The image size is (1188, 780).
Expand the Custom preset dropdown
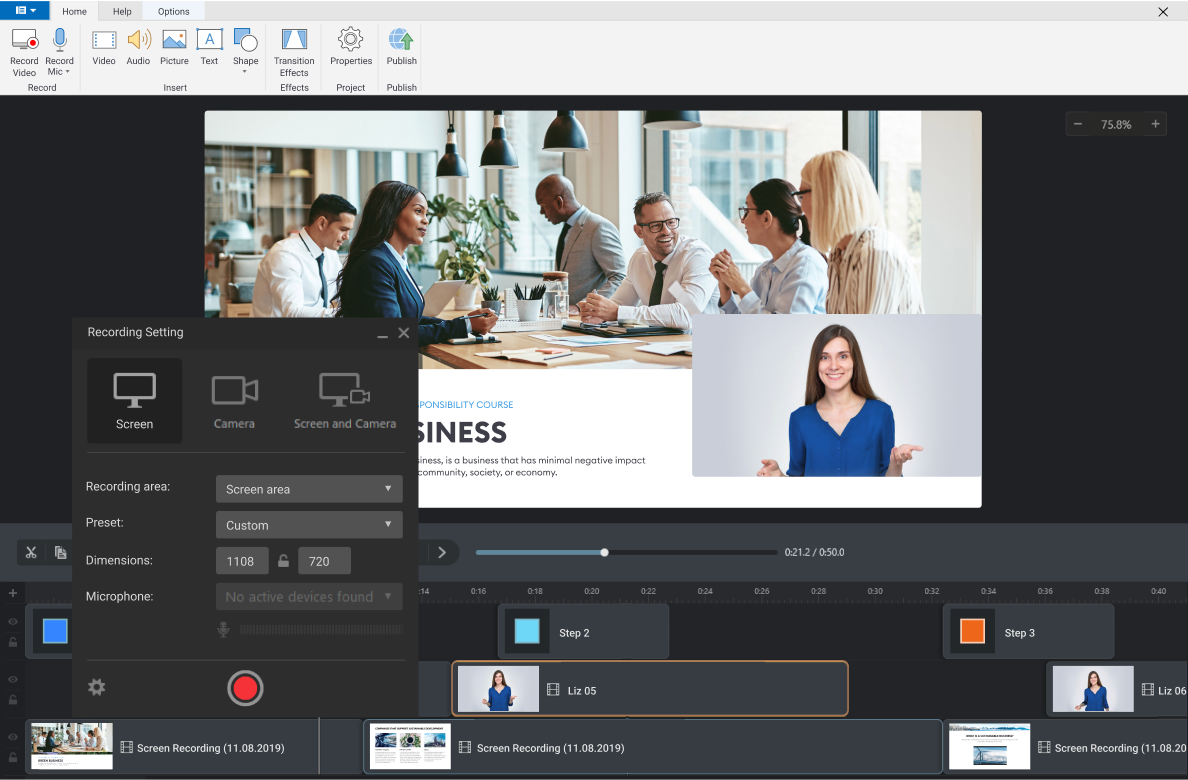[309, 524]
